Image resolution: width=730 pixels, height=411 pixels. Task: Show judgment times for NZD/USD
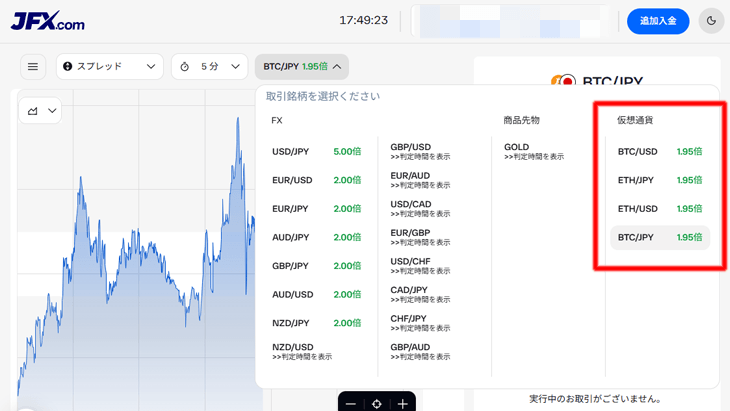click(x=302, y=357)
